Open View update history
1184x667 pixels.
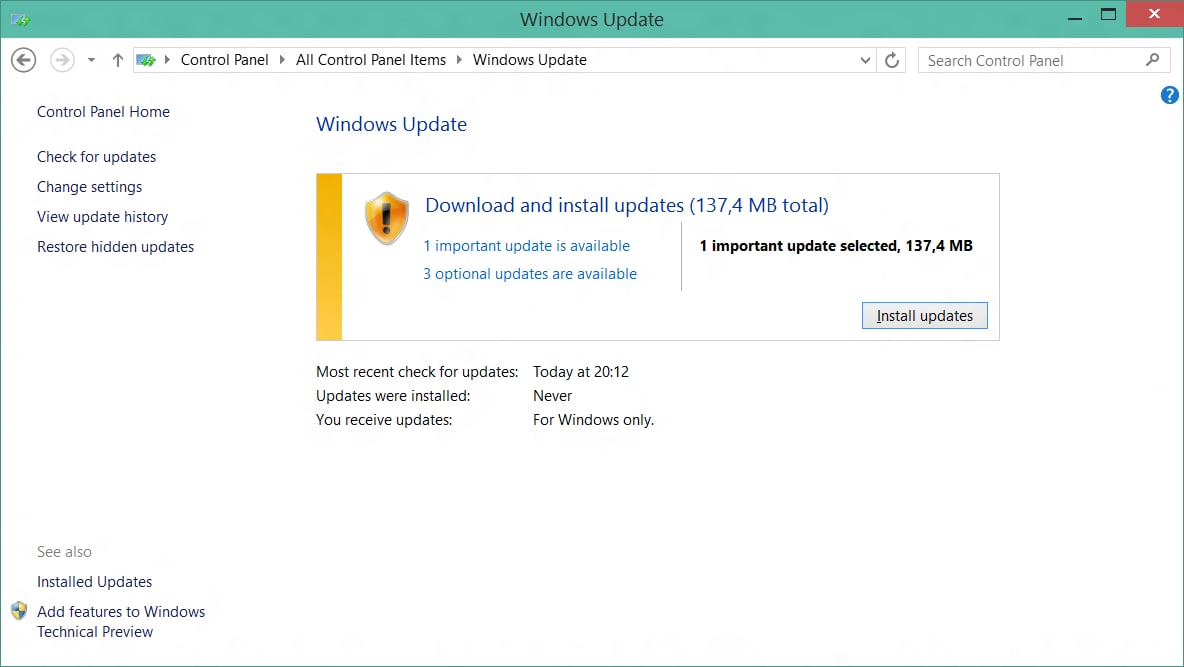(103, 217)
